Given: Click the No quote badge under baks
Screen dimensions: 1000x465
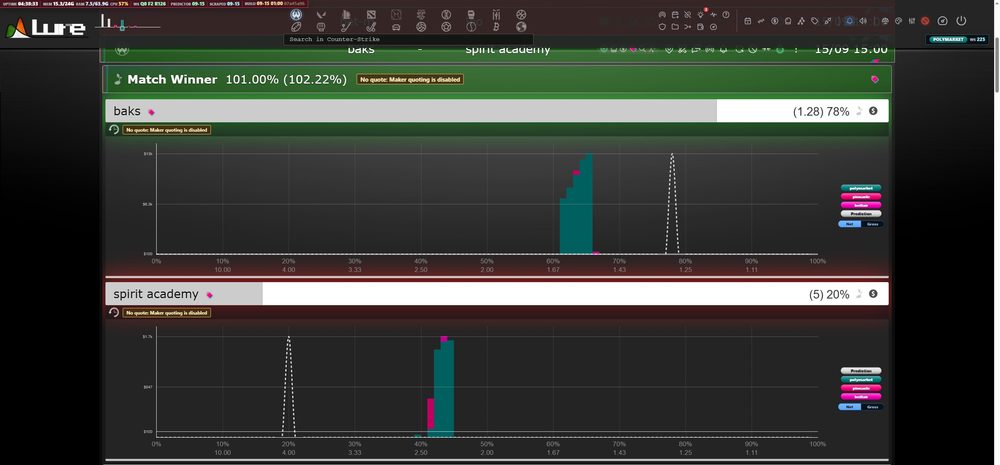Looking at the screenshot, I should 166,130.
